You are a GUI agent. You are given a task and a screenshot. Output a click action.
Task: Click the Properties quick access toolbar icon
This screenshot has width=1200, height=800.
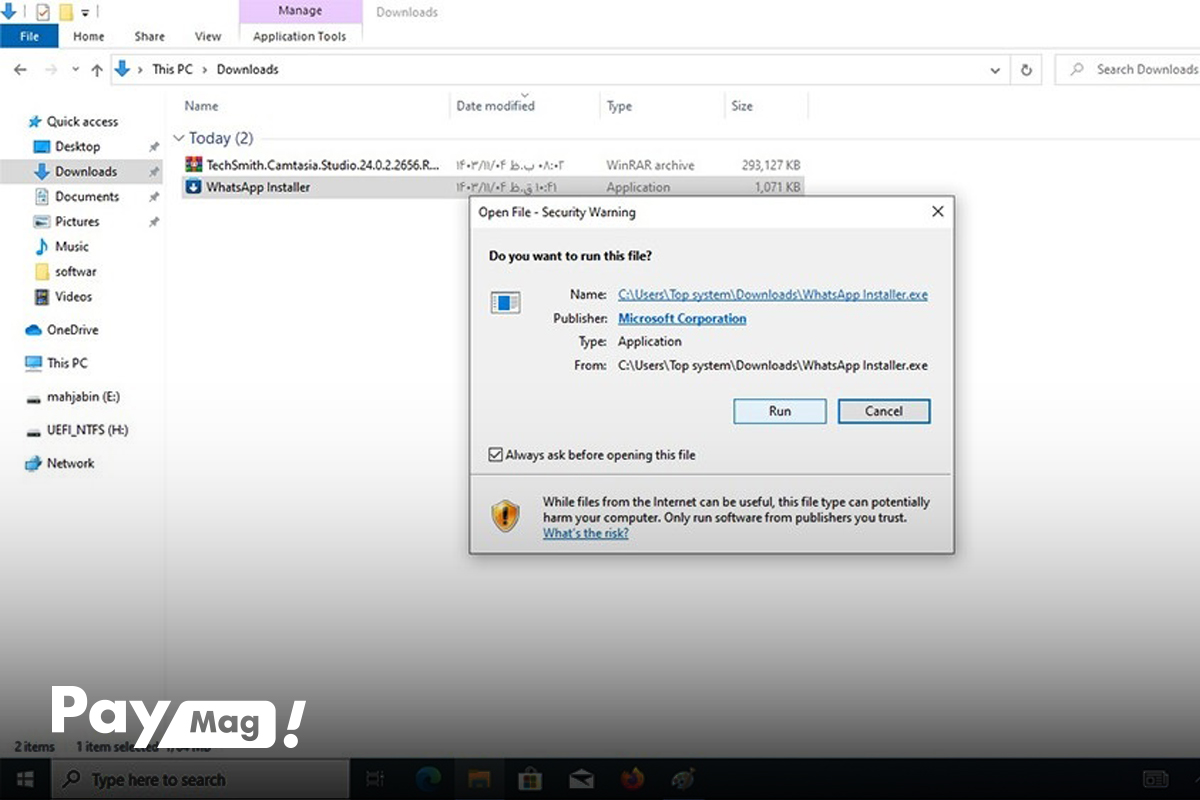(x=42, y=12)
